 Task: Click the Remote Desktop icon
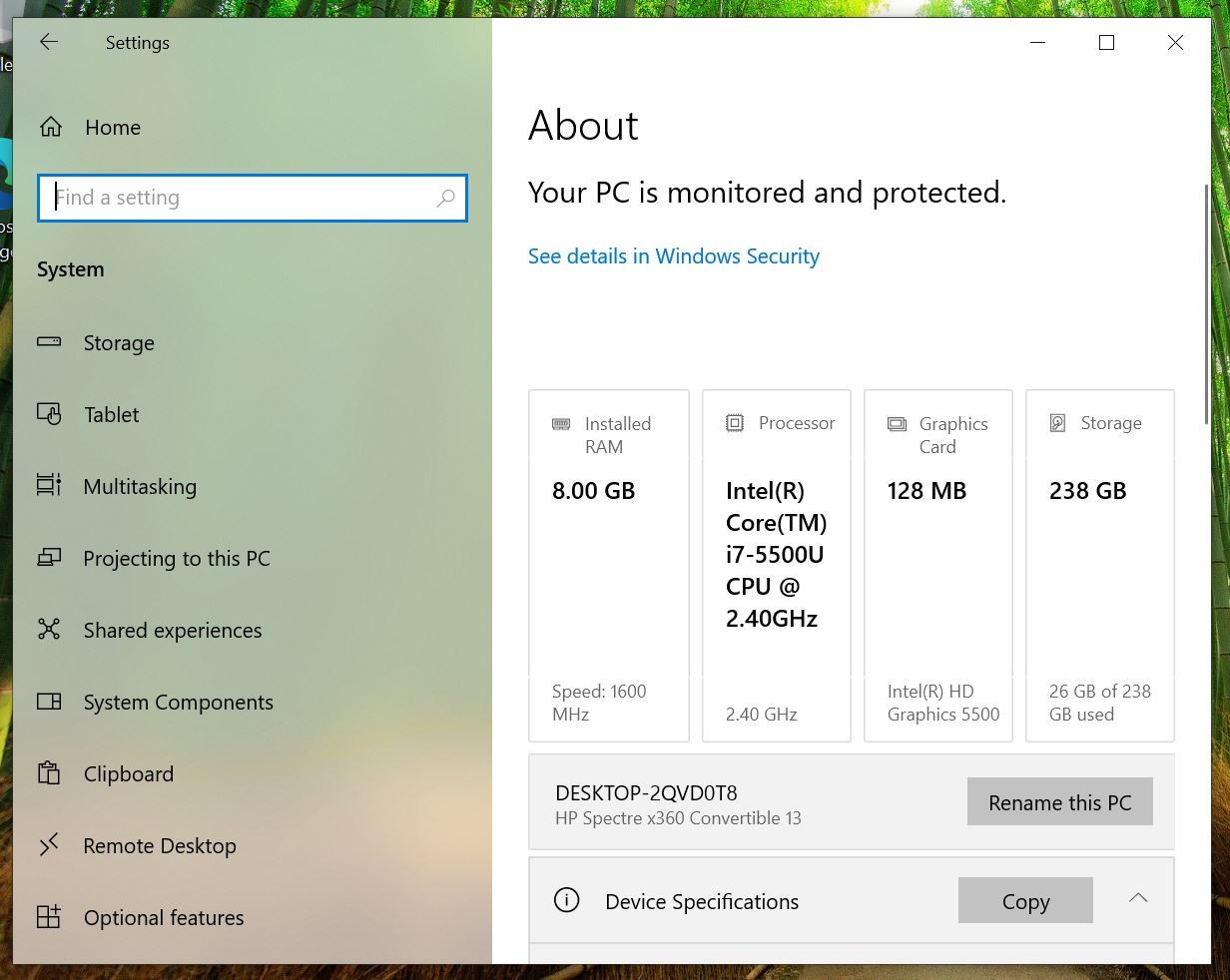(x=49, y=845)
